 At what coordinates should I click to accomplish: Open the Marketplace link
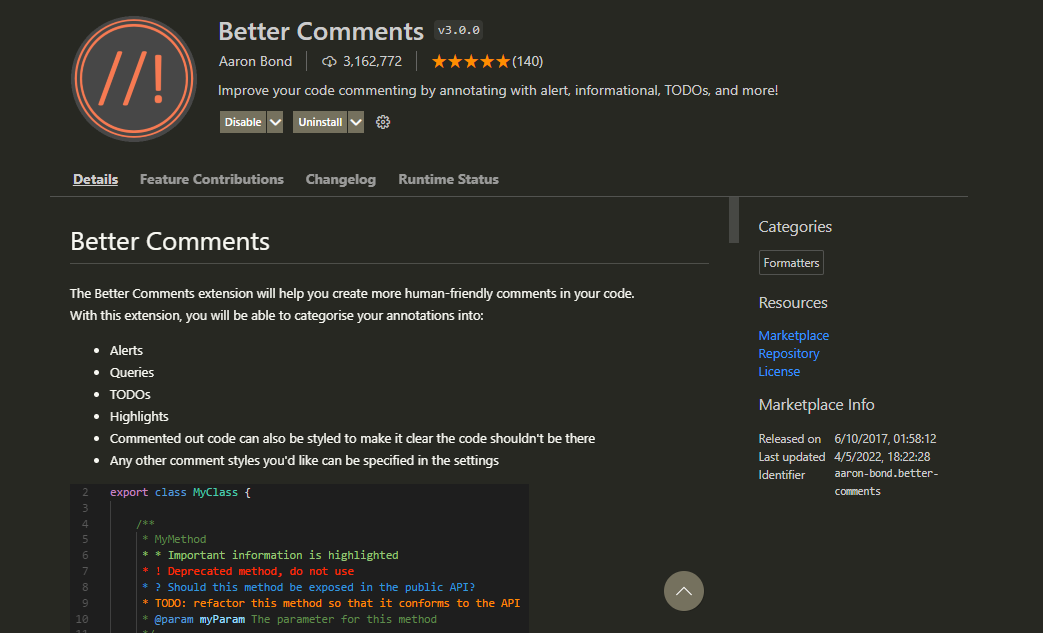pyautogui.click(x=793, y=335)
